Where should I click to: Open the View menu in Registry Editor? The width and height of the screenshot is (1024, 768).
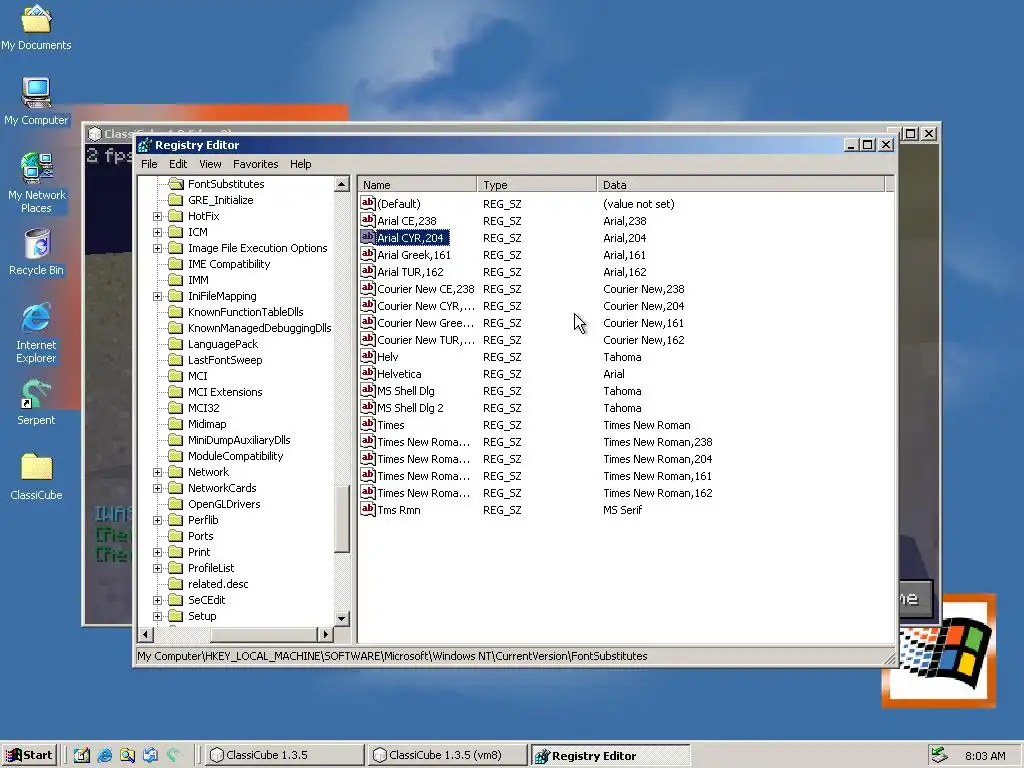tap(210, 164)
